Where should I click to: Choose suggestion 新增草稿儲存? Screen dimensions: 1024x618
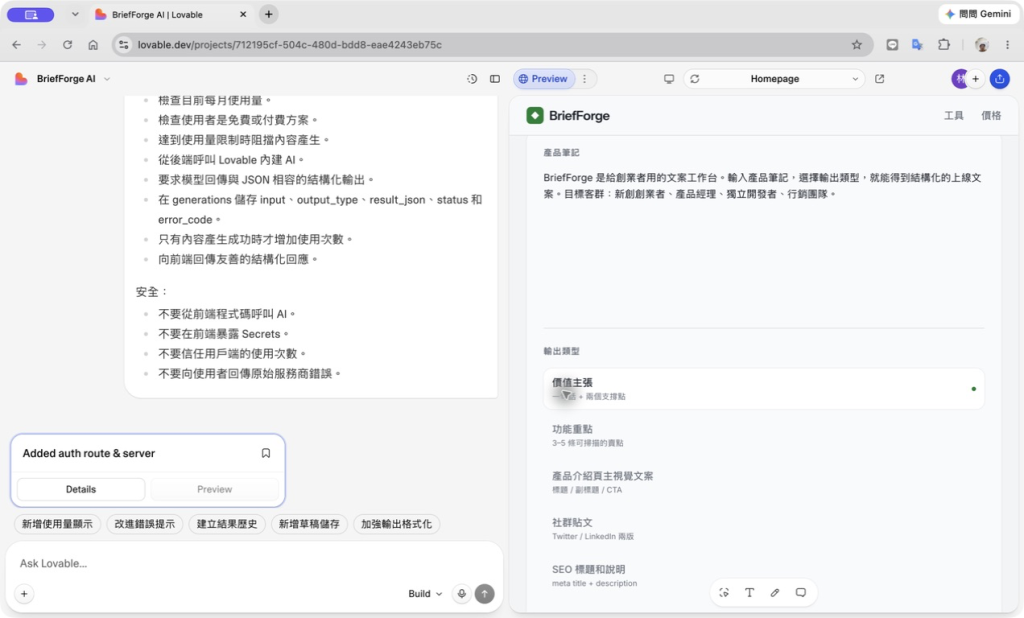point(309,524)
